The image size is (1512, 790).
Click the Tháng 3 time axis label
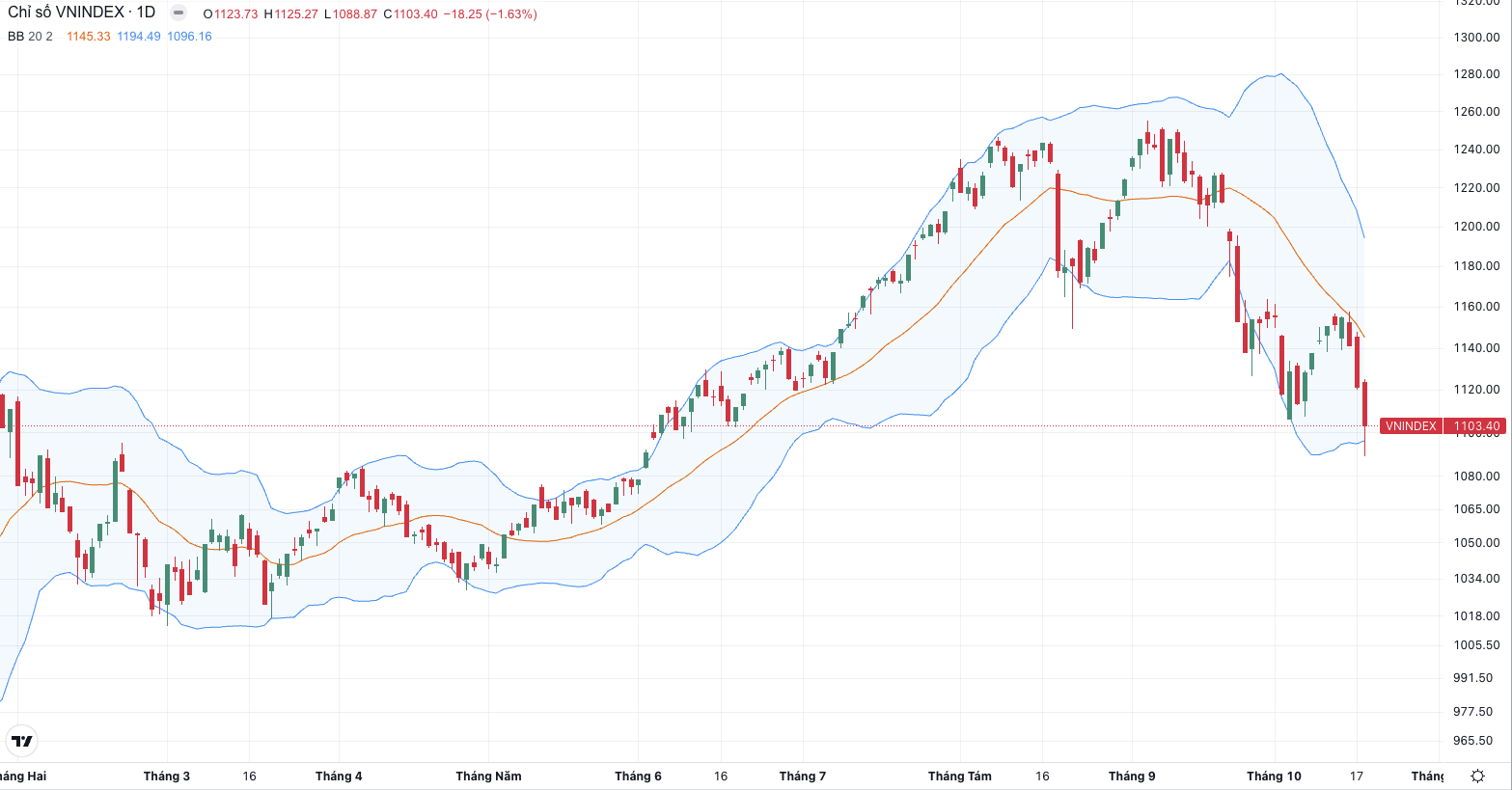pyautogui.click(x=167, y=776)
